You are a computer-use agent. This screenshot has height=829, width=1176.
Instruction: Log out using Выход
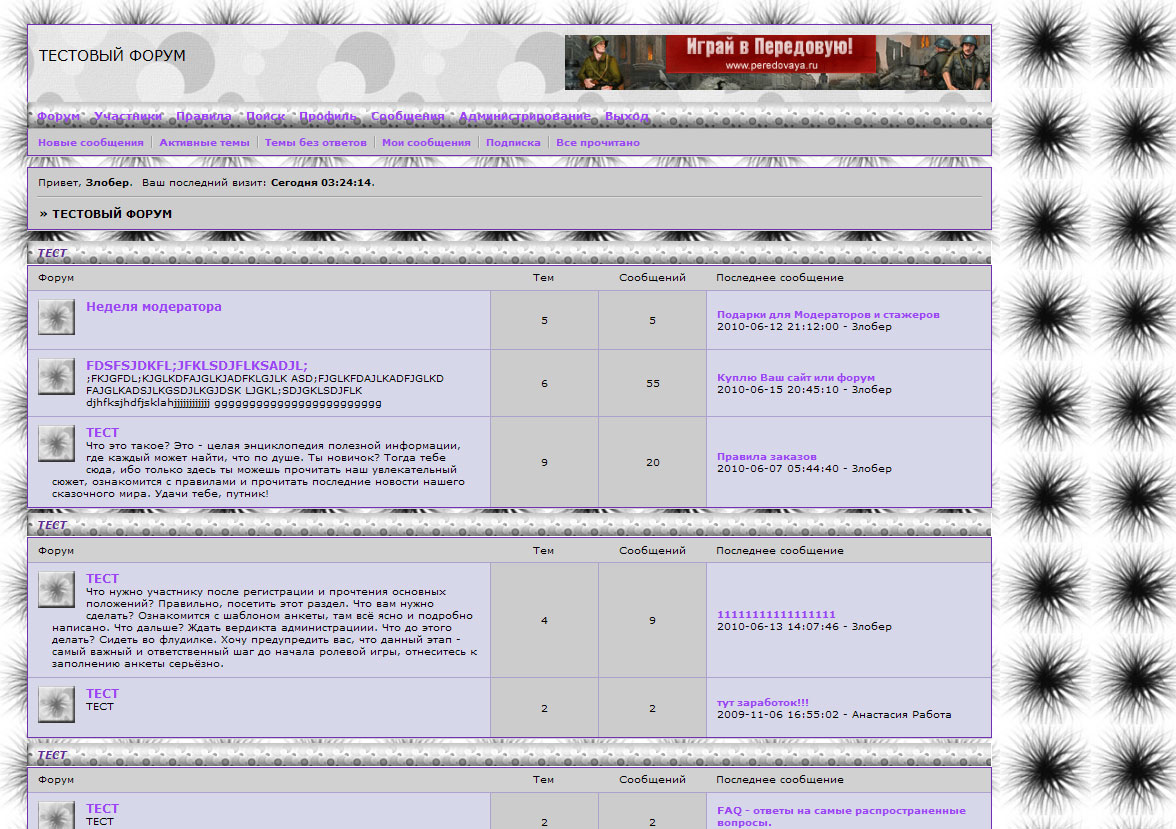click(626, 116)
